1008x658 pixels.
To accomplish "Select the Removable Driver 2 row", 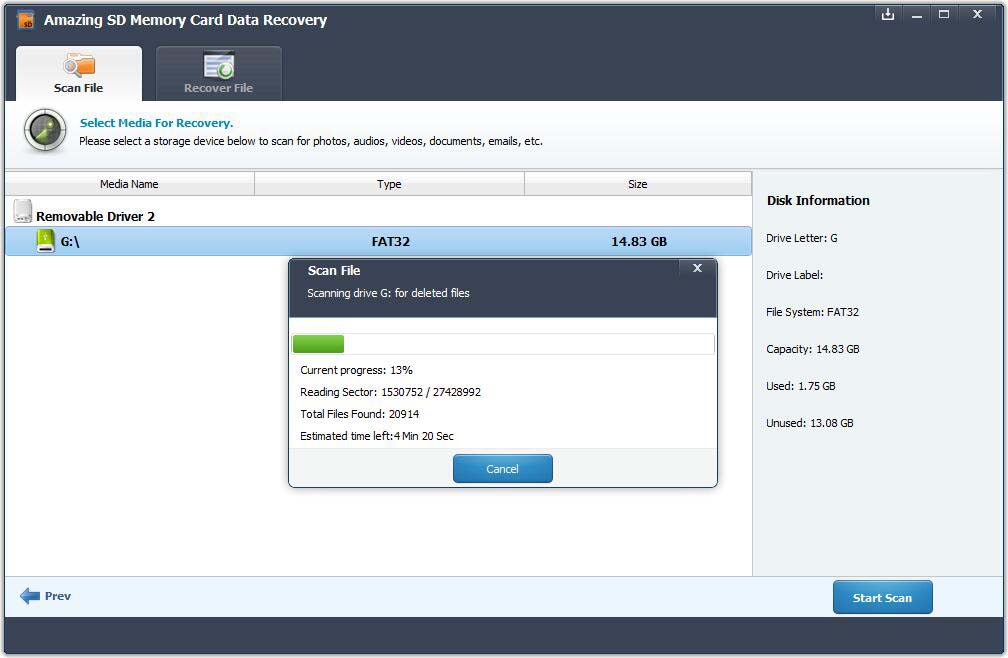I will (378, 214).
